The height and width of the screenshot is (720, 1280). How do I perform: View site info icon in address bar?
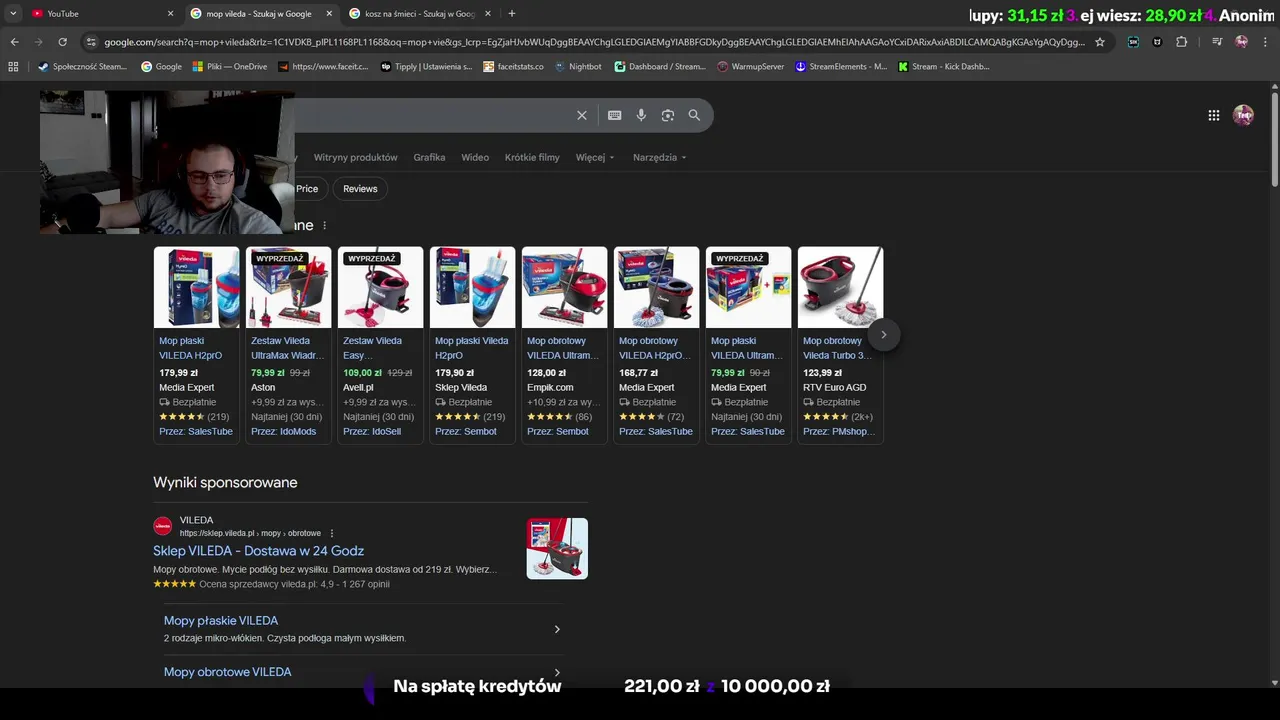(91, 42)
